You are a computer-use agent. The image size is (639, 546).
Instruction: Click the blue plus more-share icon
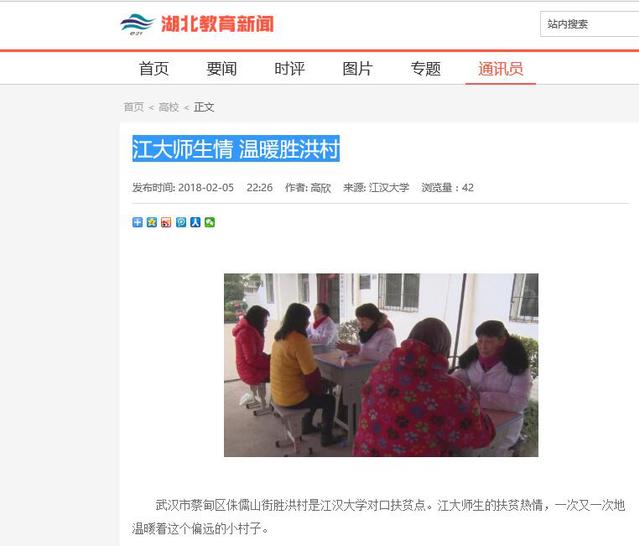click(x=137, y=222)
